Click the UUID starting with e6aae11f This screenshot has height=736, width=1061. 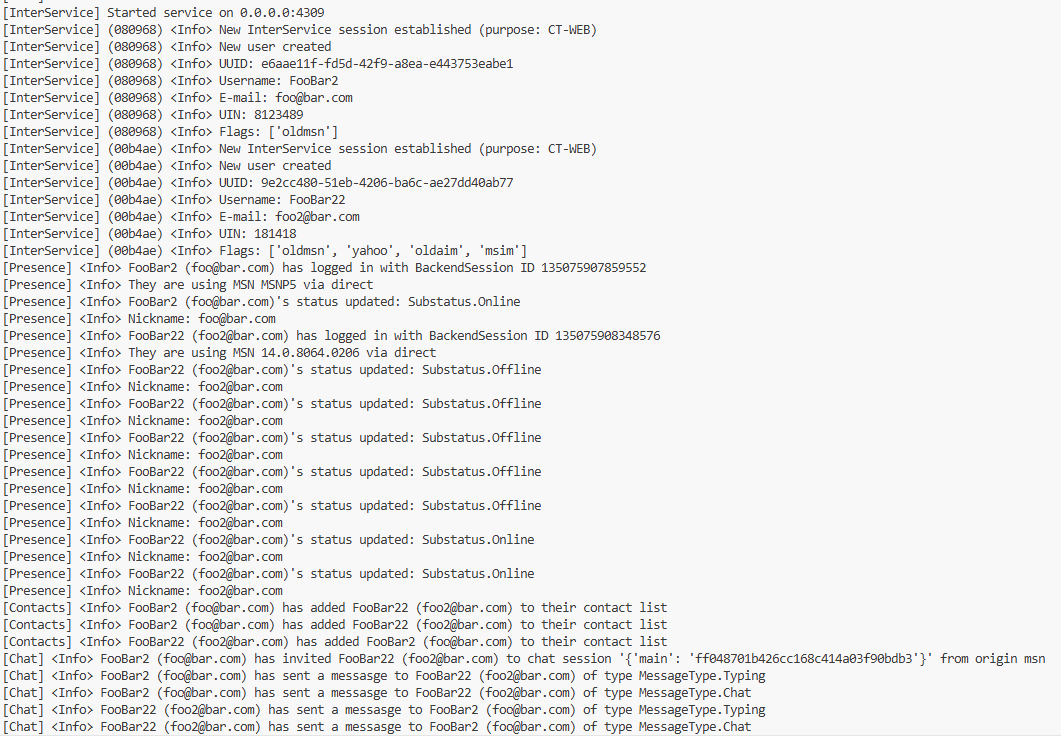(387, 64)
